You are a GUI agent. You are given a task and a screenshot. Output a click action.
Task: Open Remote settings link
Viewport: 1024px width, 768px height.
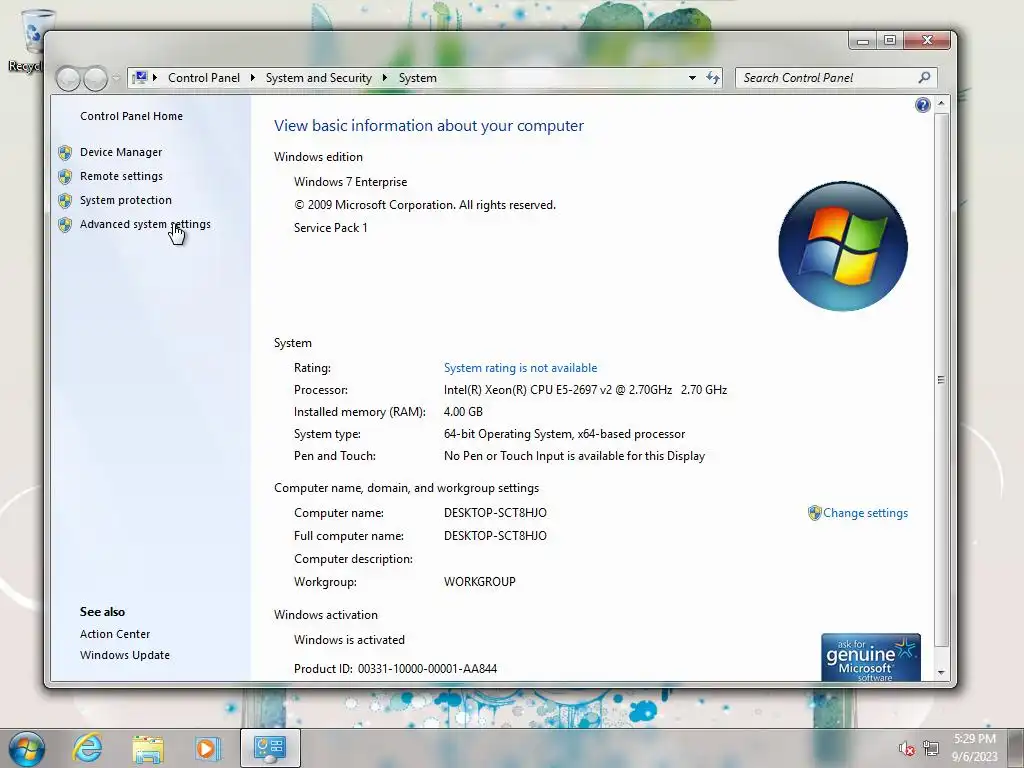coord(121,176)
